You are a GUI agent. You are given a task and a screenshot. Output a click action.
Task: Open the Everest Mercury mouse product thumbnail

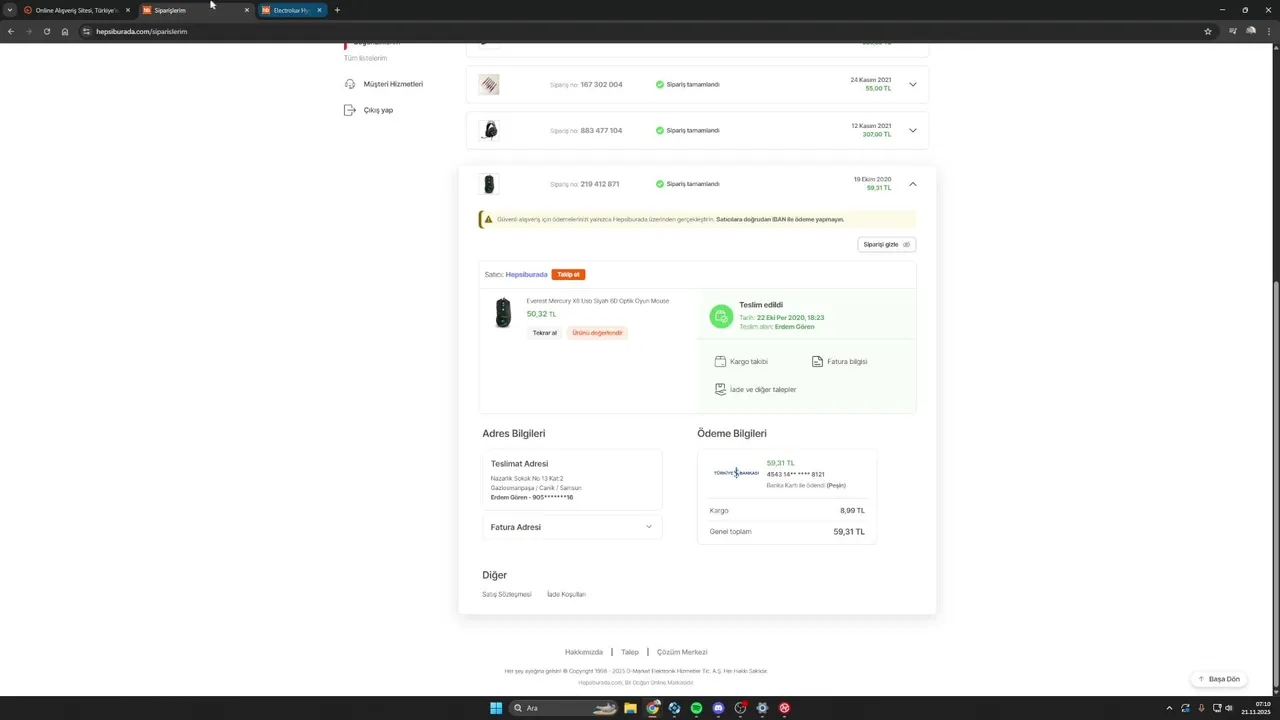(x=503, y=313)
